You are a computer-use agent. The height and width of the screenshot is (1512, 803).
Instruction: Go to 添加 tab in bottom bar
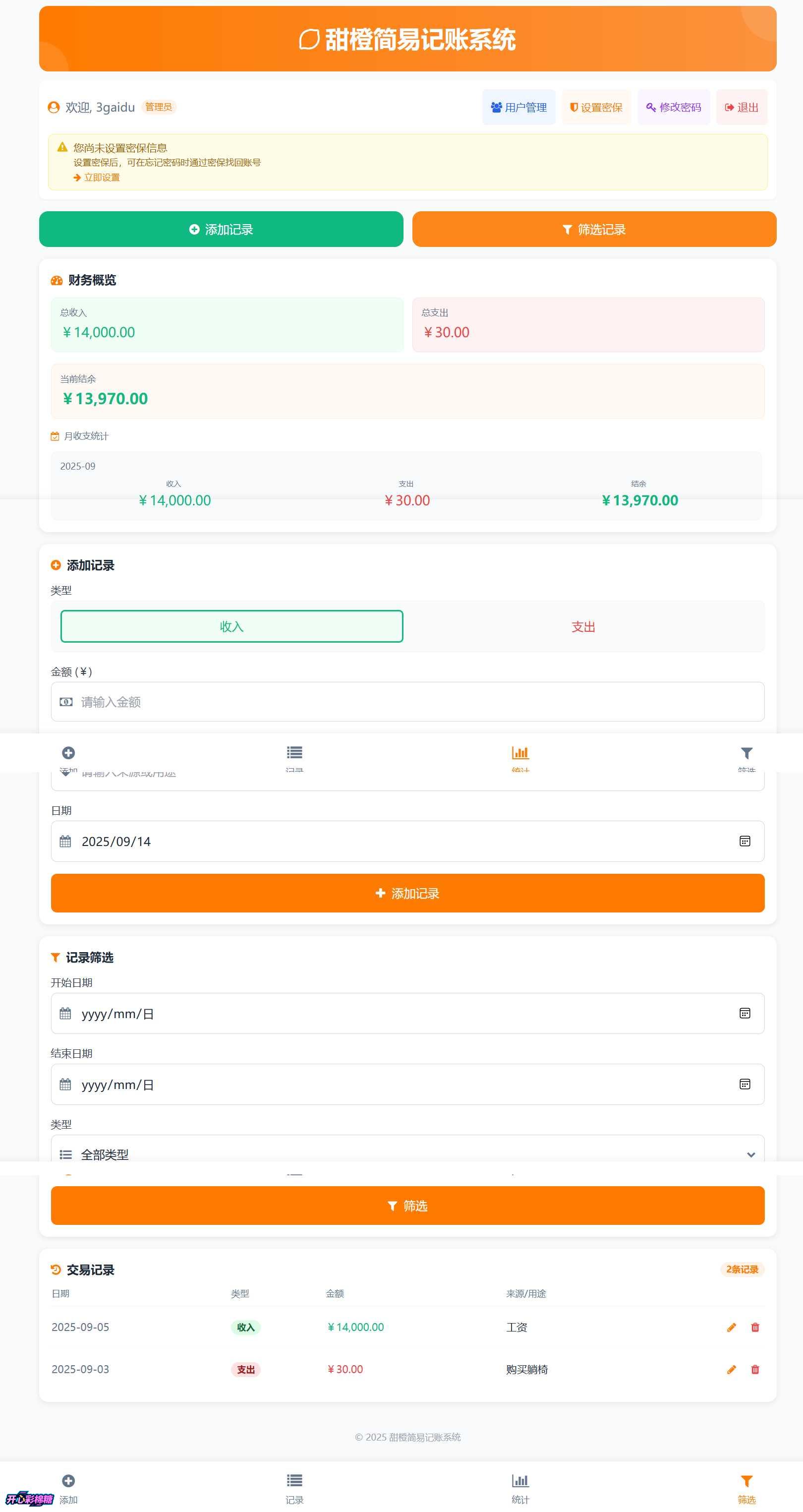[68, 1487]
